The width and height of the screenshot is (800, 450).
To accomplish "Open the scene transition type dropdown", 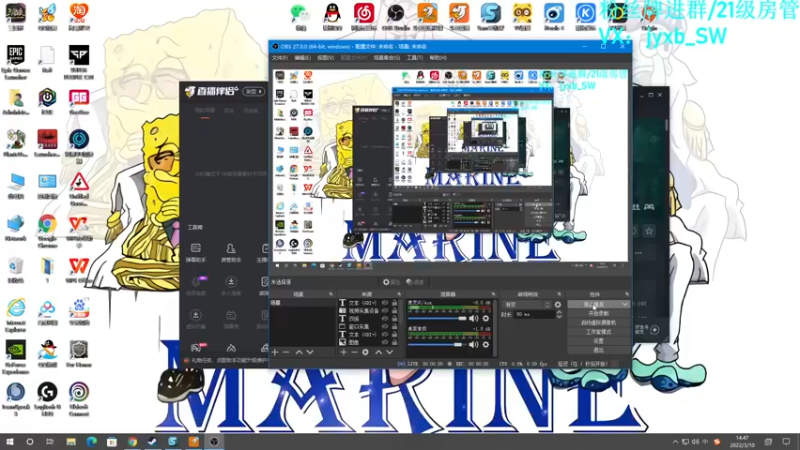I will 527,305.
